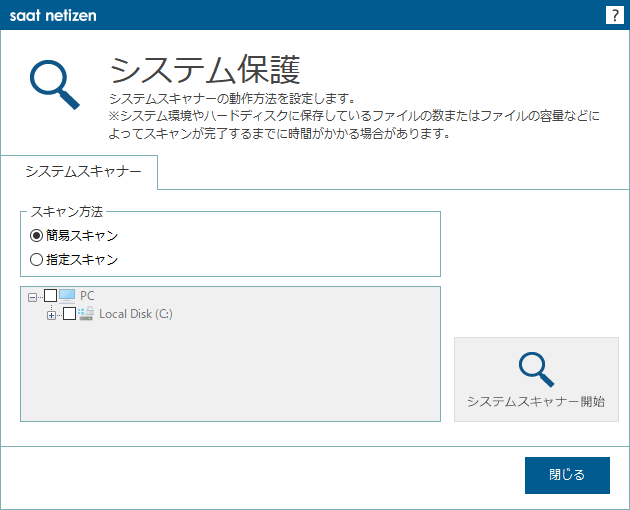Viewport: 630px width, 510px height.
Task: Click the 指定スキャン label text
Action: [x=82, y=260]
